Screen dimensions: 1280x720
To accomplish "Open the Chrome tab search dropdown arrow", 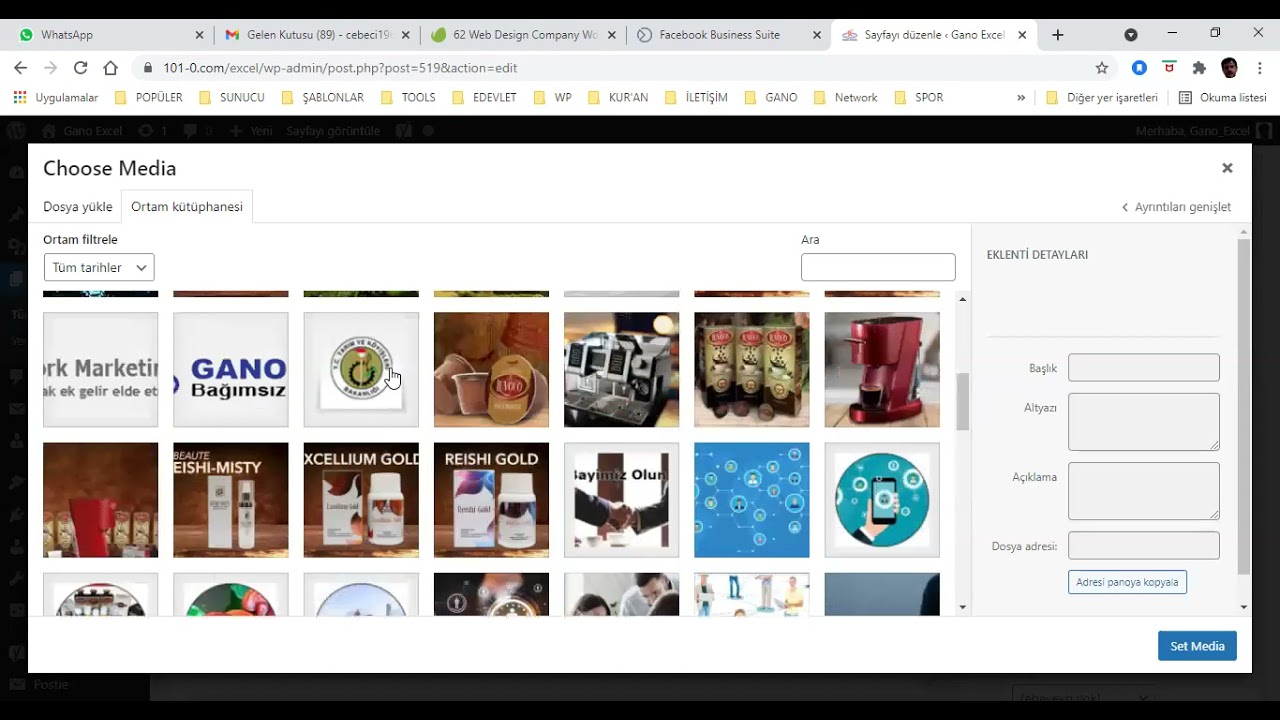I will pyautogui.click(x=1131, y=34).
